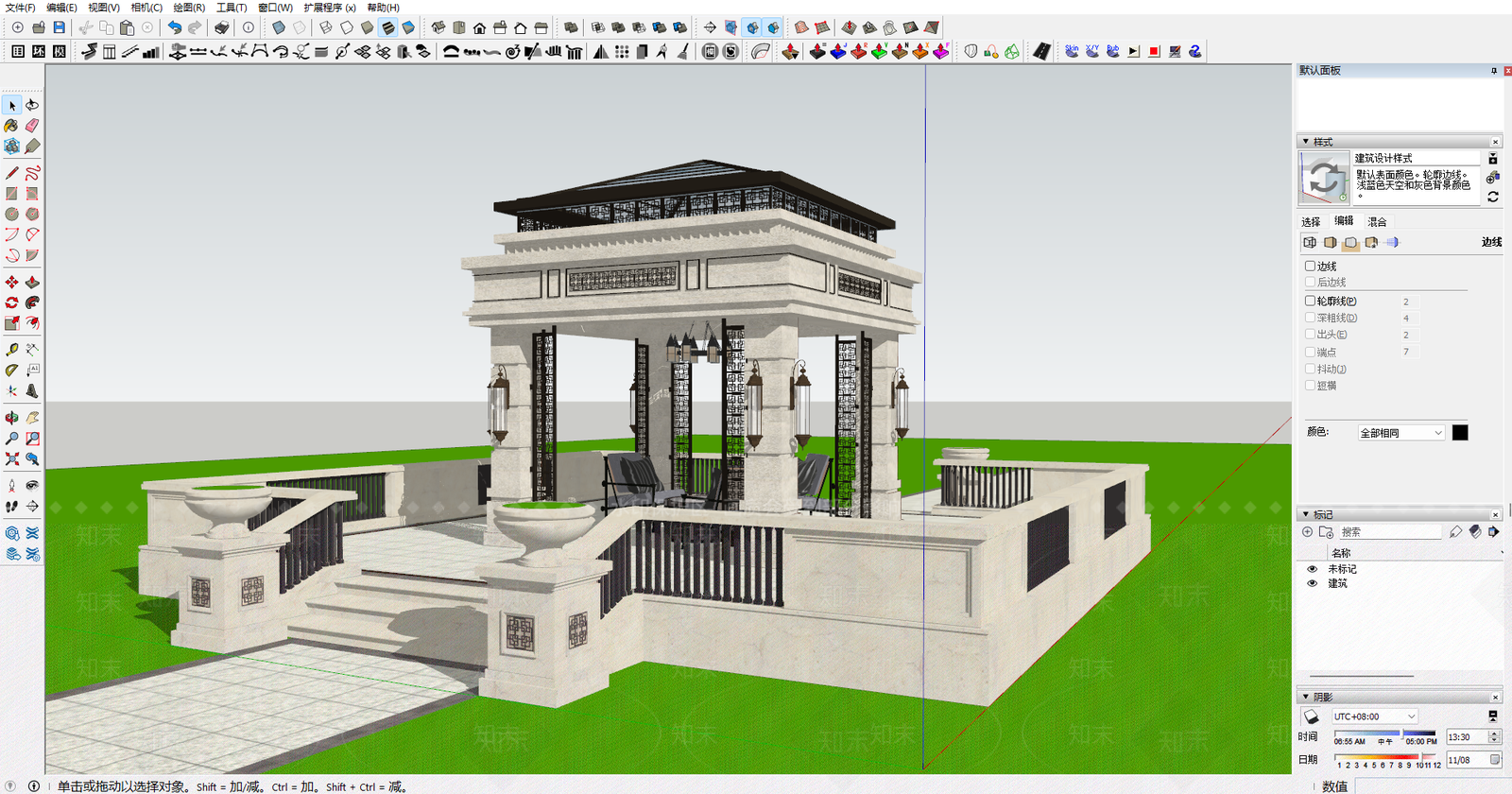This screenshot has width=1512, height=794.
Task: Click the Zoom Extents tool
Action: 12,458
